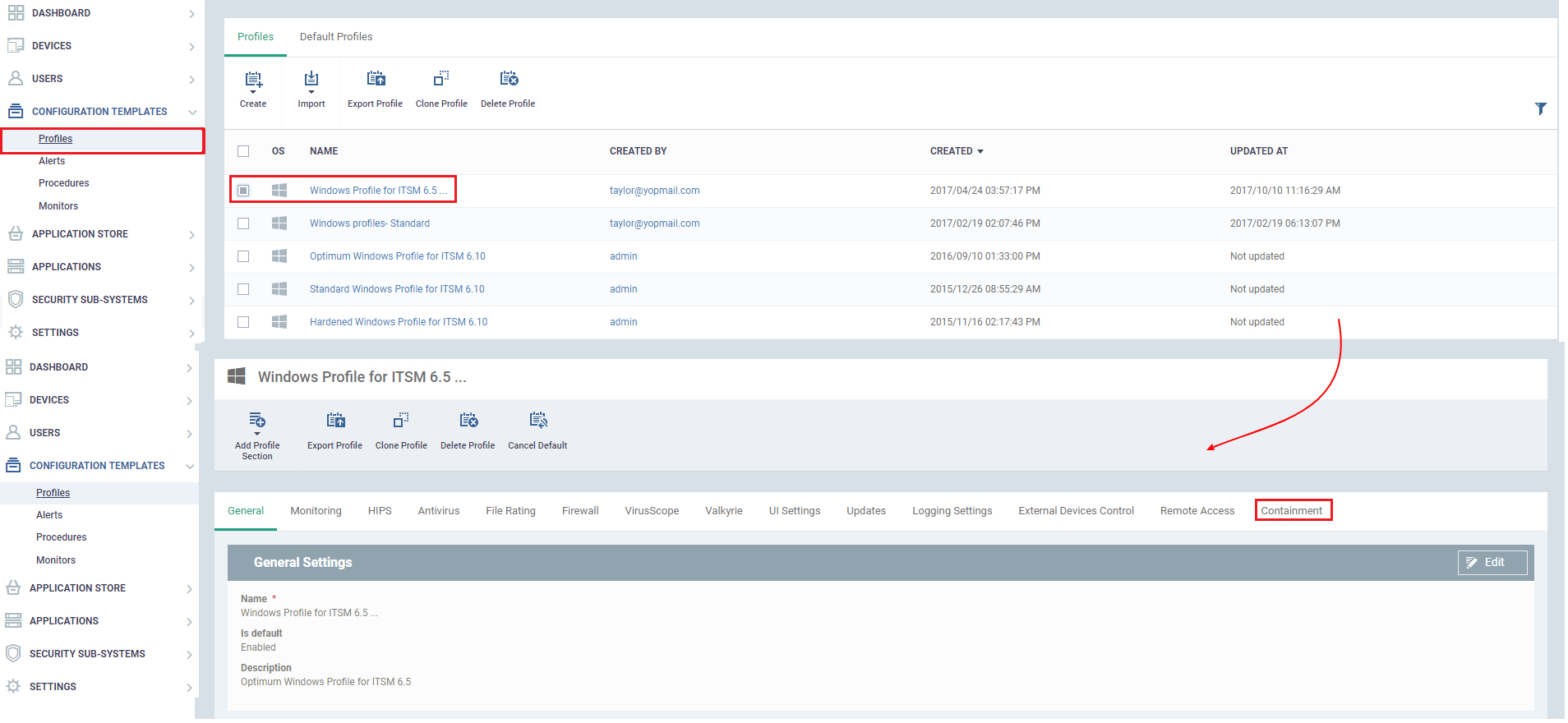Screen dimensions: 1568x723
Task: Expand upper Dashboard menu chevron
Action: point(191,14)
